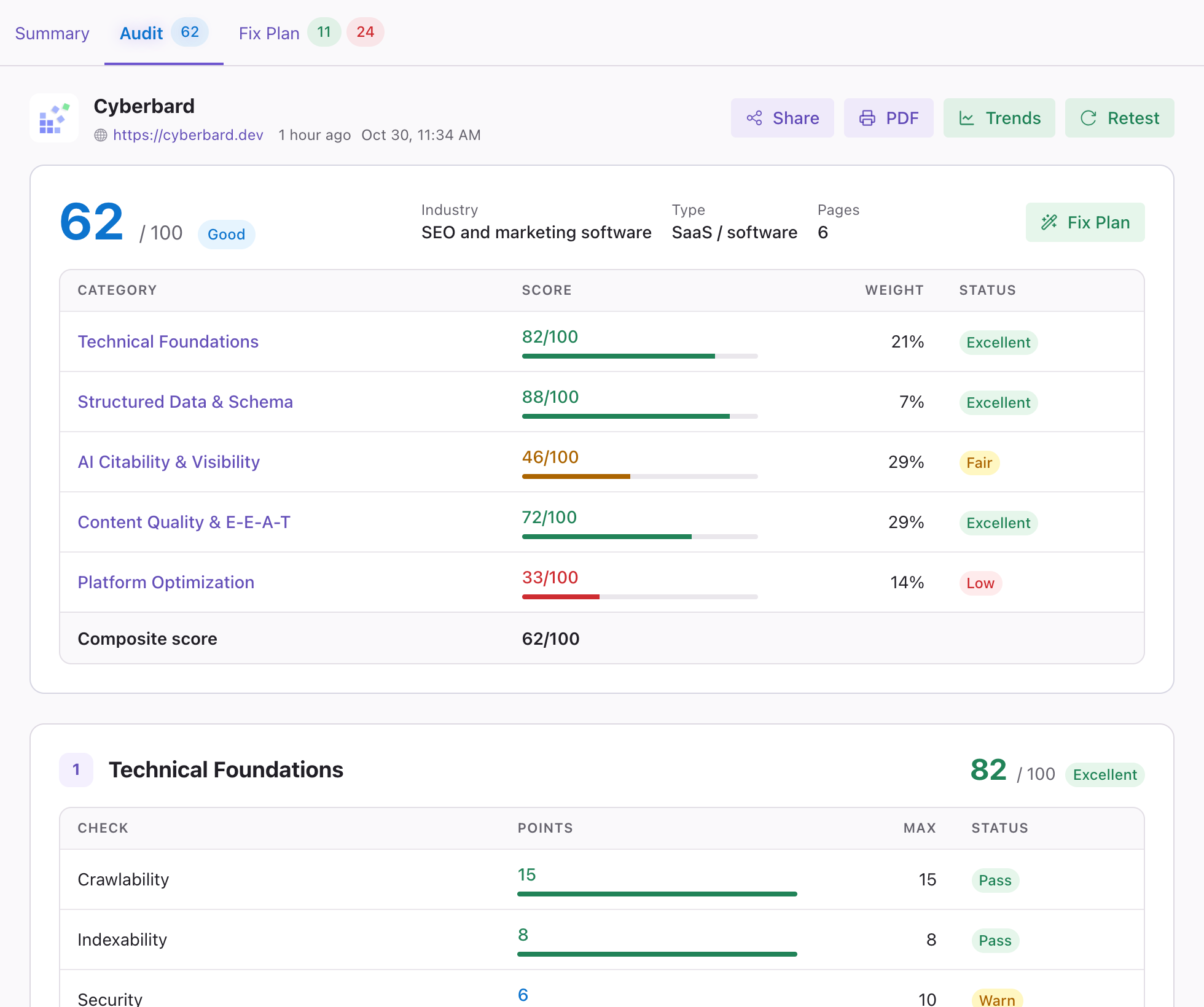
Task: Click the red 33/100 progress bar
Action: (x=639, y=597)
